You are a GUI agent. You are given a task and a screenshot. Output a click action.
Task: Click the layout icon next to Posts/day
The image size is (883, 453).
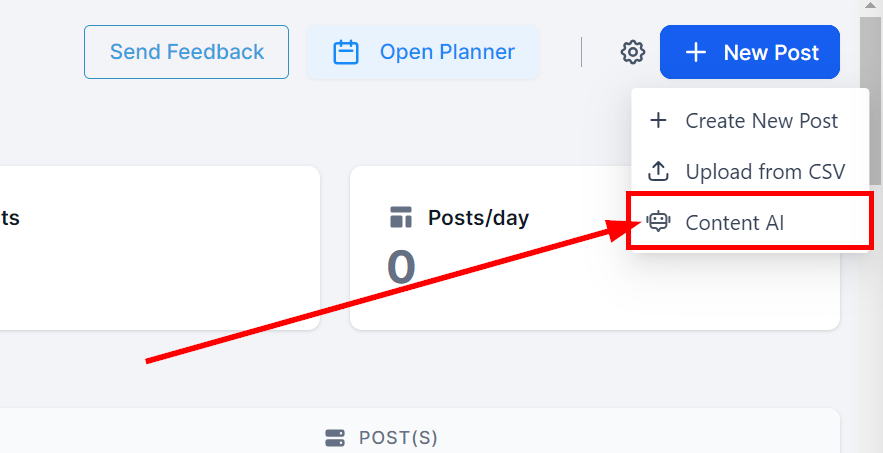401,217
